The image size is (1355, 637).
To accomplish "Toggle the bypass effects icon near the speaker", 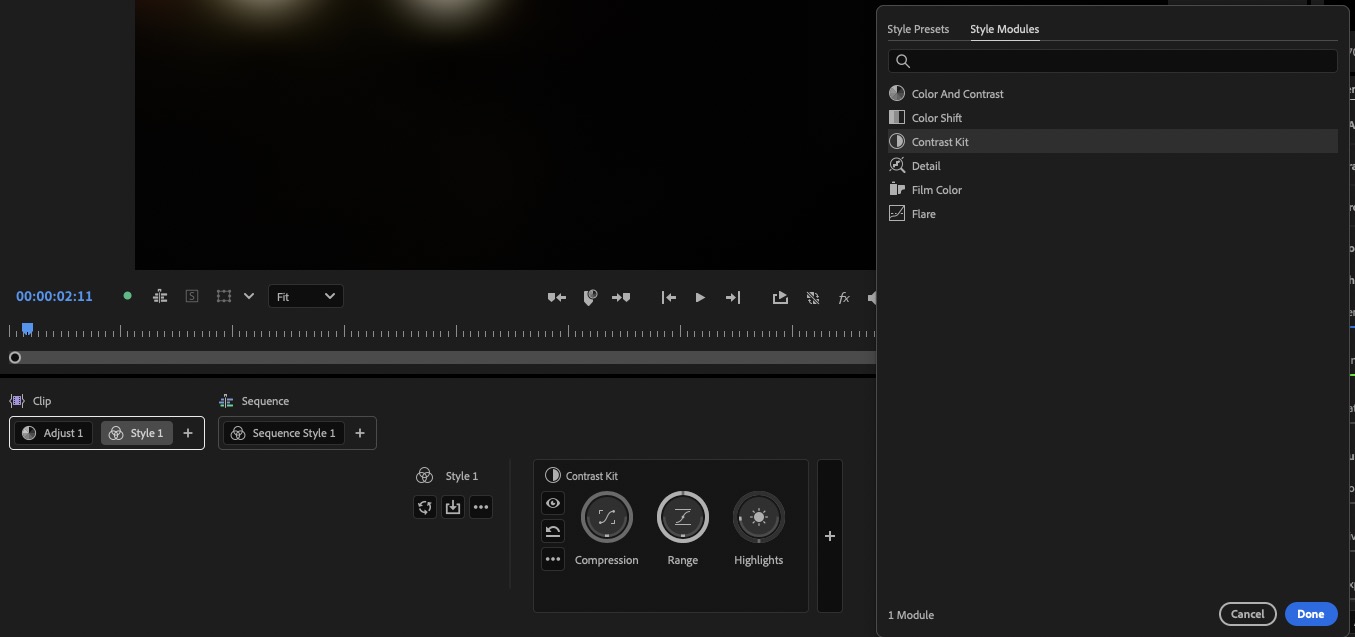I will pyautogui.click(x=812, y=297).
